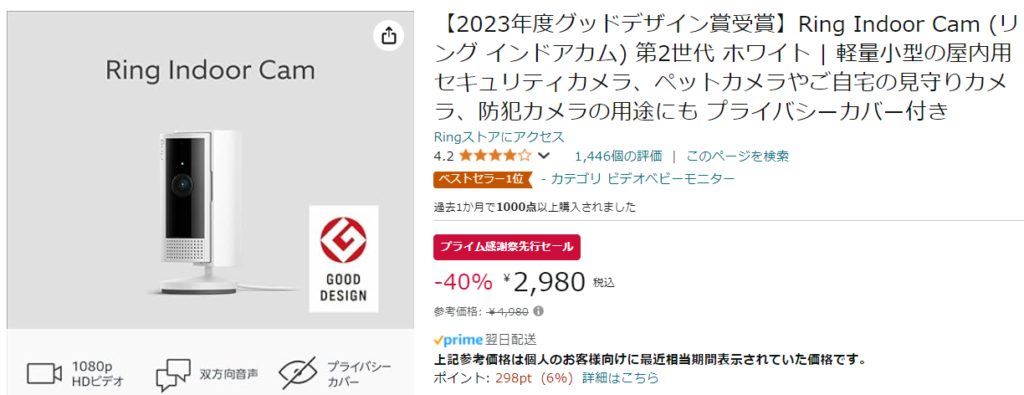
Task: Click the share icon on product image
Action: pyautogui.click(x=389, y=35)
